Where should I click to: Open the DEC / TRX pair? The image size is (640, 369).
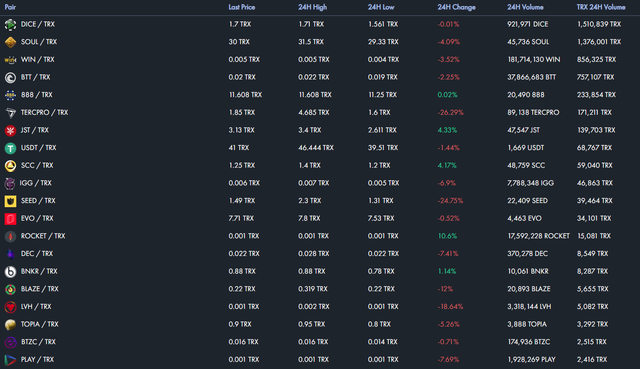pyautogui.click(x=37, y=253)
